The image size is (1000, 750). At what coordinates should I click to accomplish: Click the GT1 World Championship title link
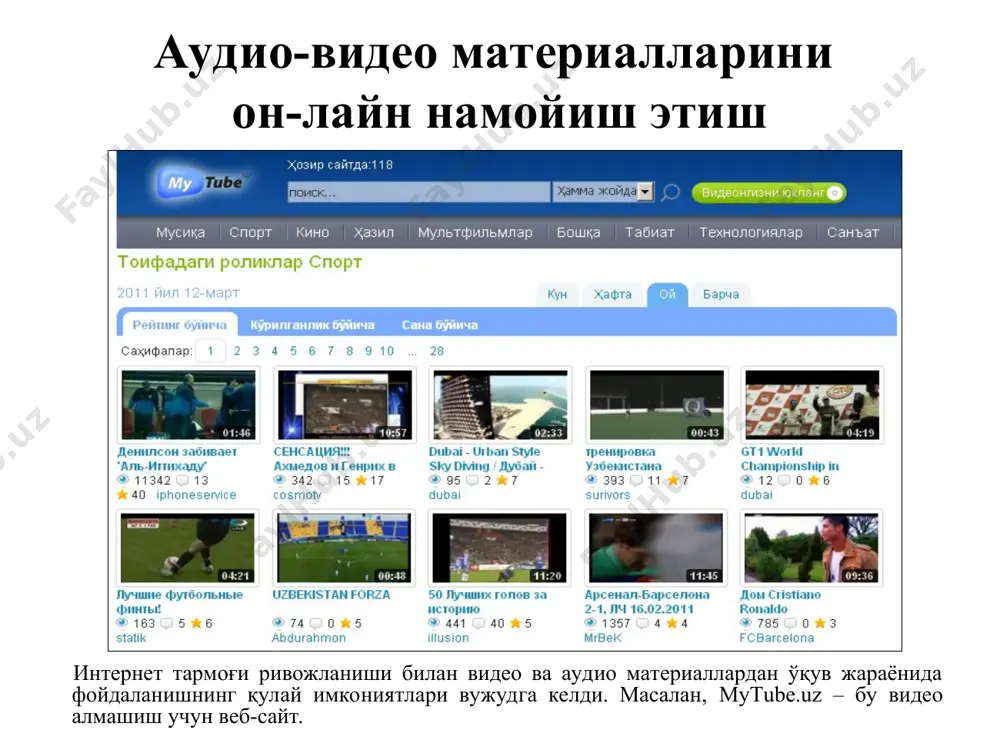[x=790, y=459]
